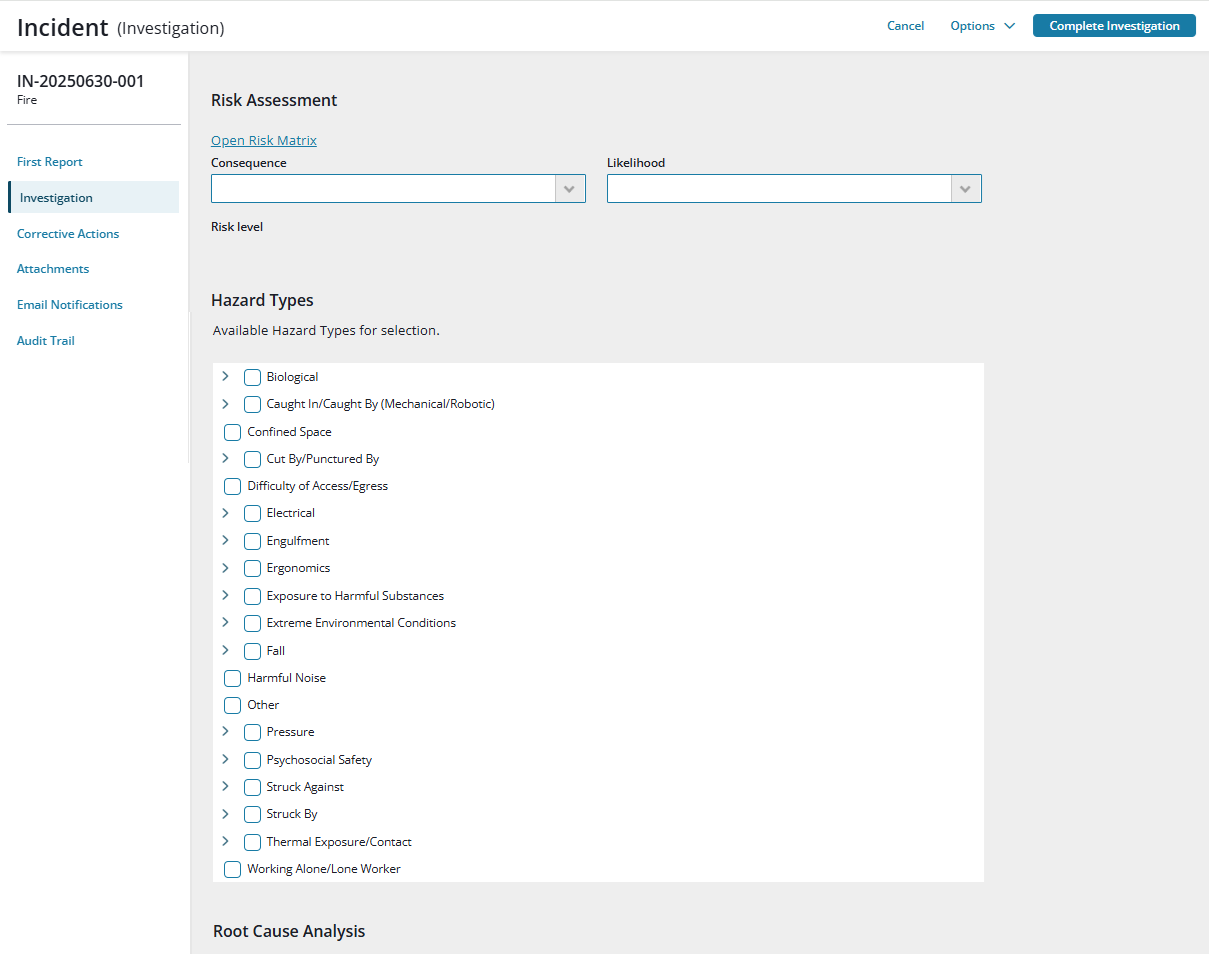1211x954 pixels.
Task: Expand the Electrical hazard category
Action: point(225,512)
